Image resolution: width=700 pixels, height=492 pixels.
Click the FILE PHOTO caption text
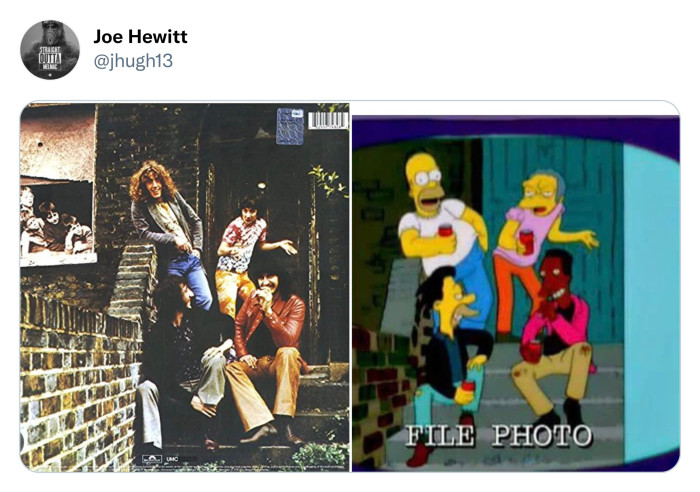498,436
